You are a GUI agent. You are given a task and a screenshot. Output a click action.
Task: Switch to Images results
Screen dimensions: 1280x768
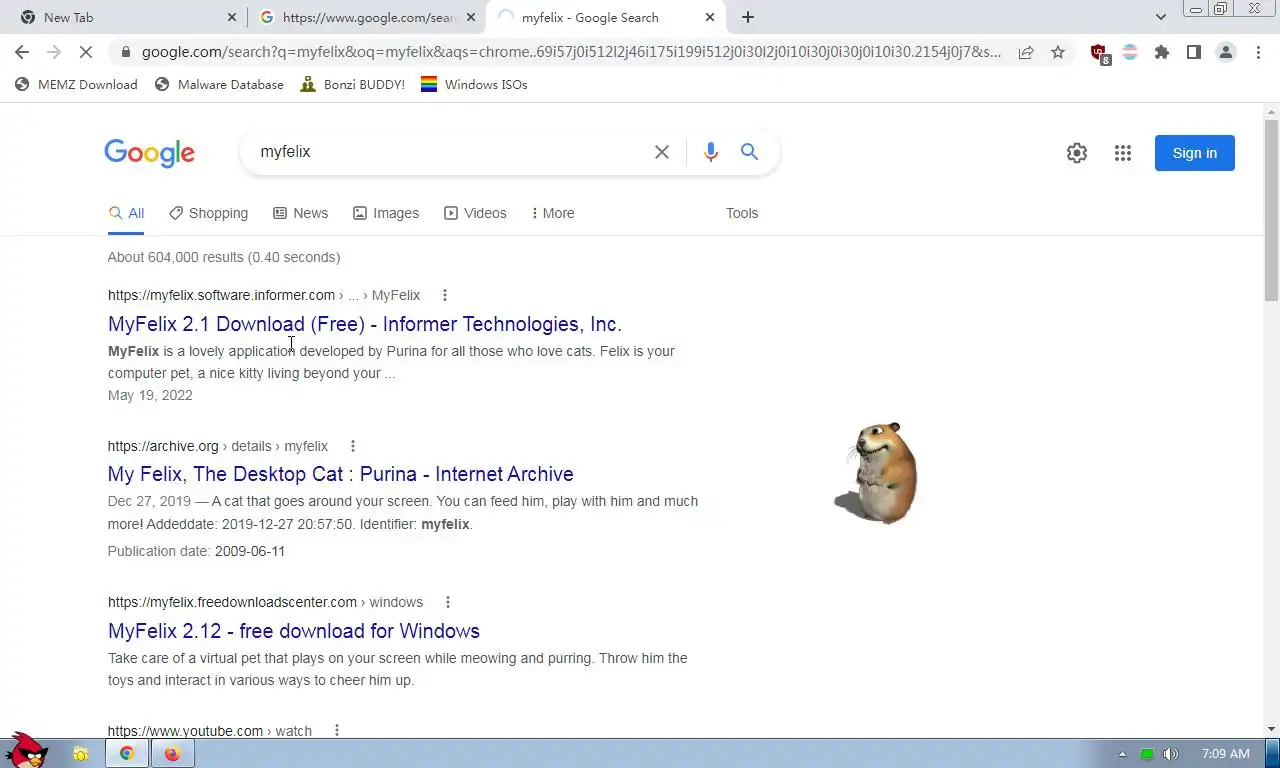(x=386, y=213)
